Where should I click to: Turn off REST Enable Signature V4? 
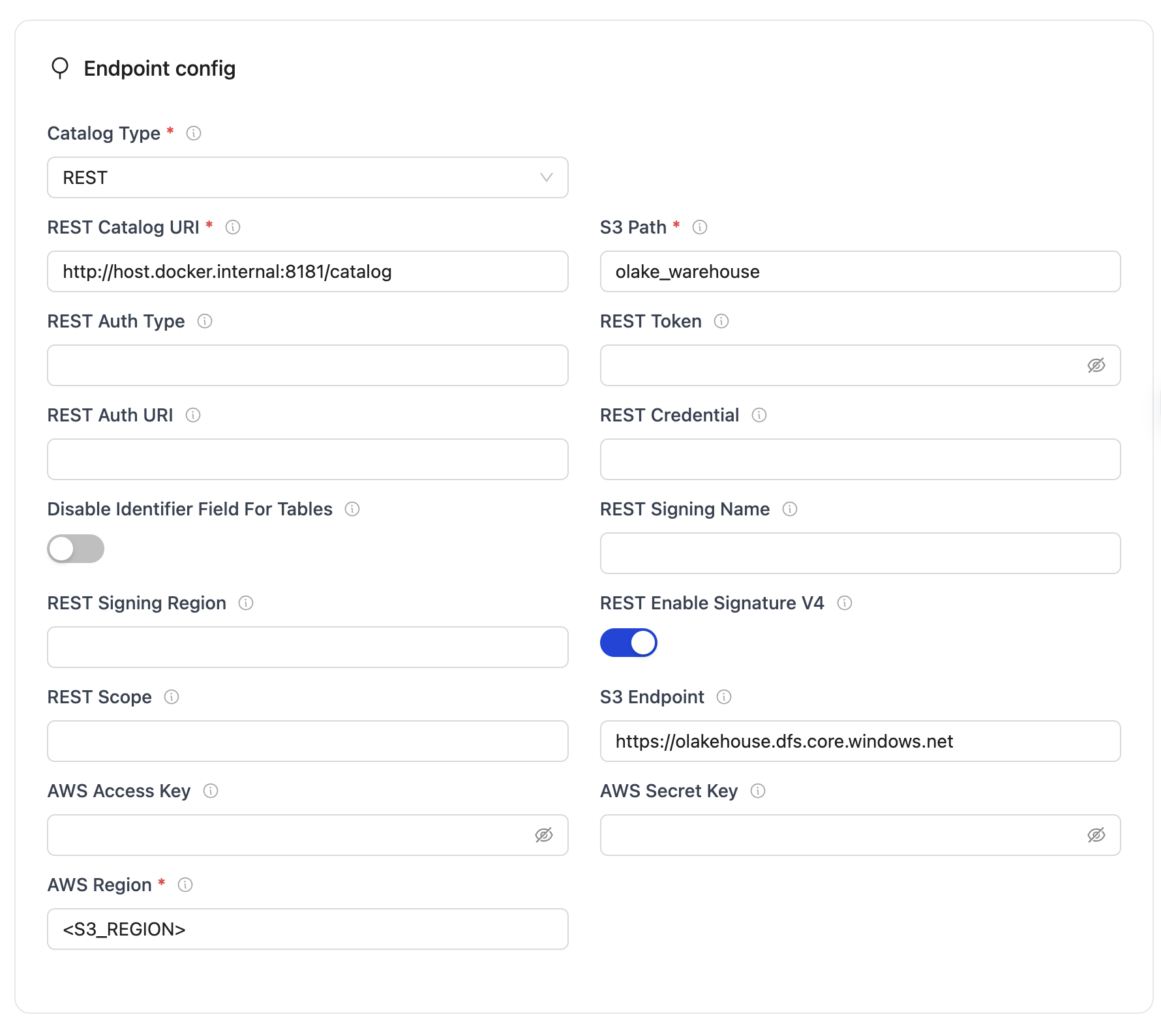click(x=628, y=642)
